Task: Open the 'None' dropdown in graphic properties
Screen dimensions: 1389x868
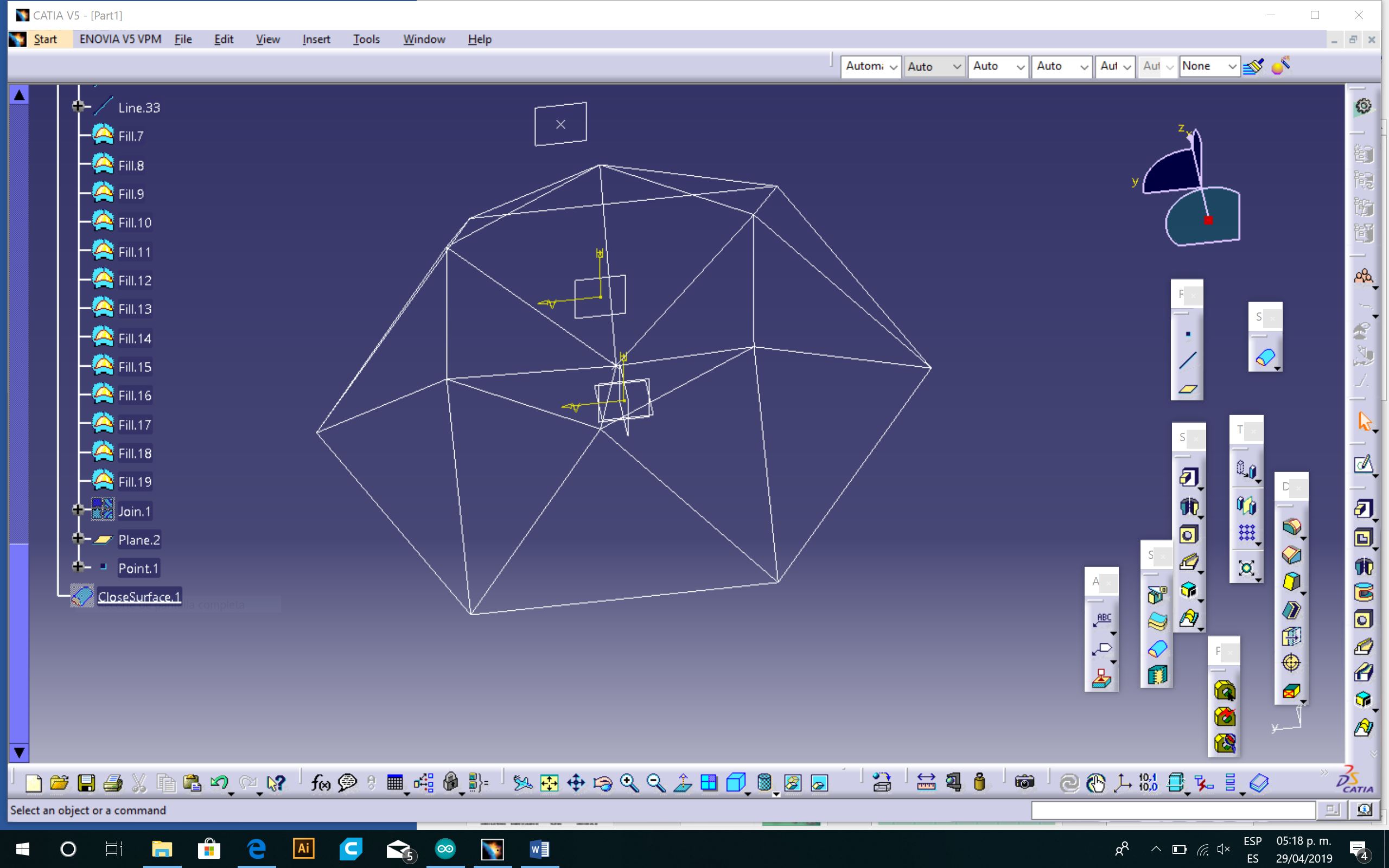Action: (x=1209, y=67)
